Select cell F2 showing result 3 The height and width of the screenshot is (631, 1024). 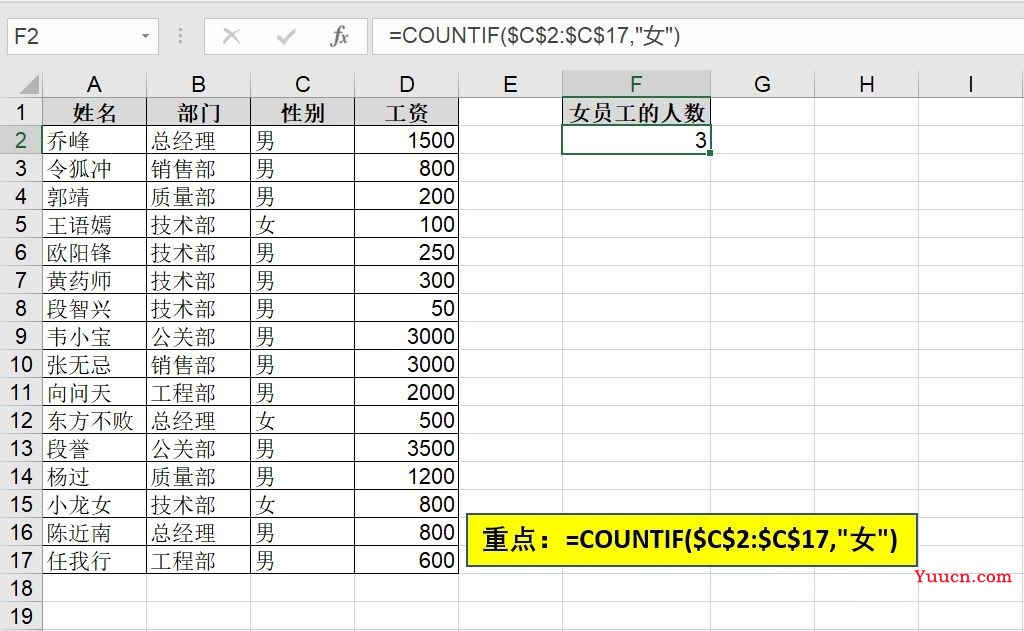click(x=636, y=140)
